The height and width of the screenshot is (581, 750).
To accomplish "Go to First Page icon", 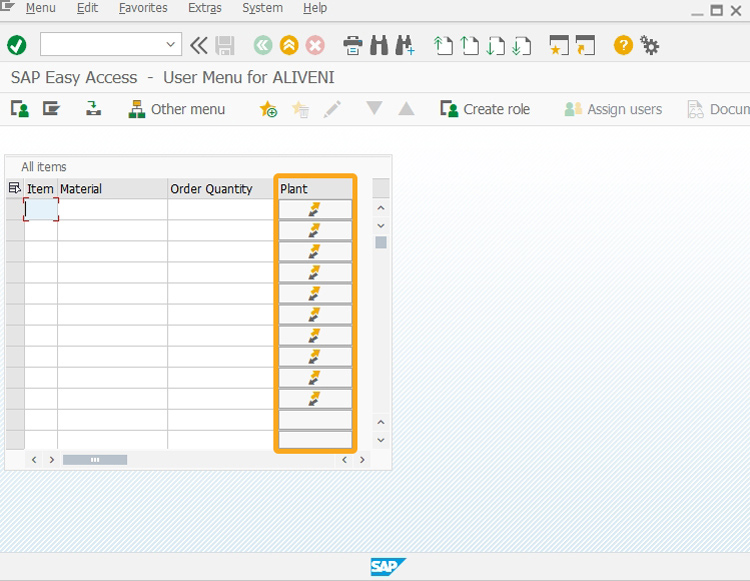I will click(443, 46).
